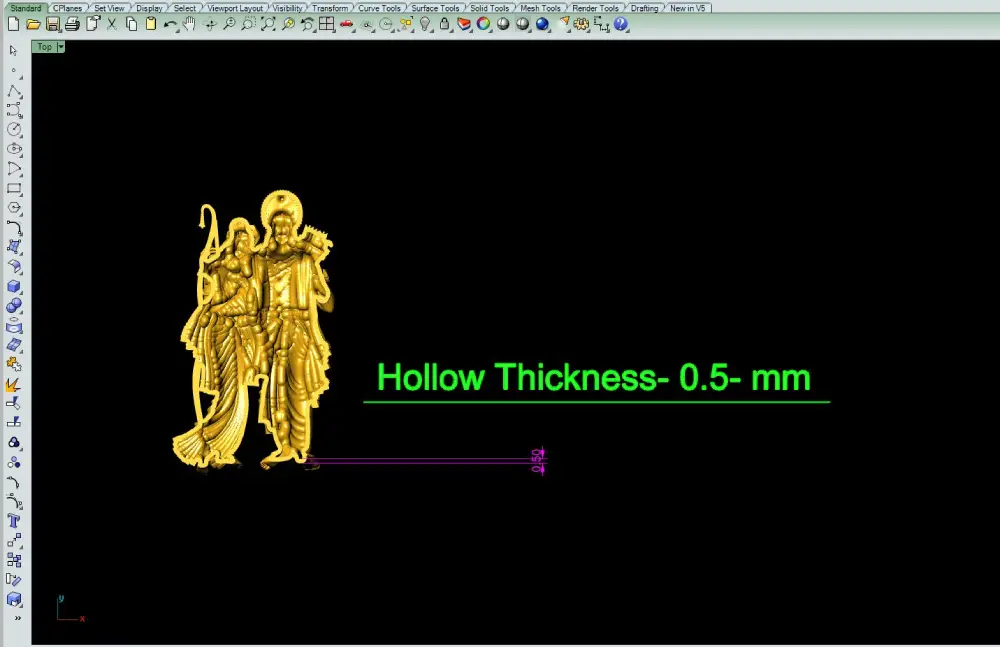Click the Help question mark icon
This screenshot has height=648, width=1000.
[621, 24]
